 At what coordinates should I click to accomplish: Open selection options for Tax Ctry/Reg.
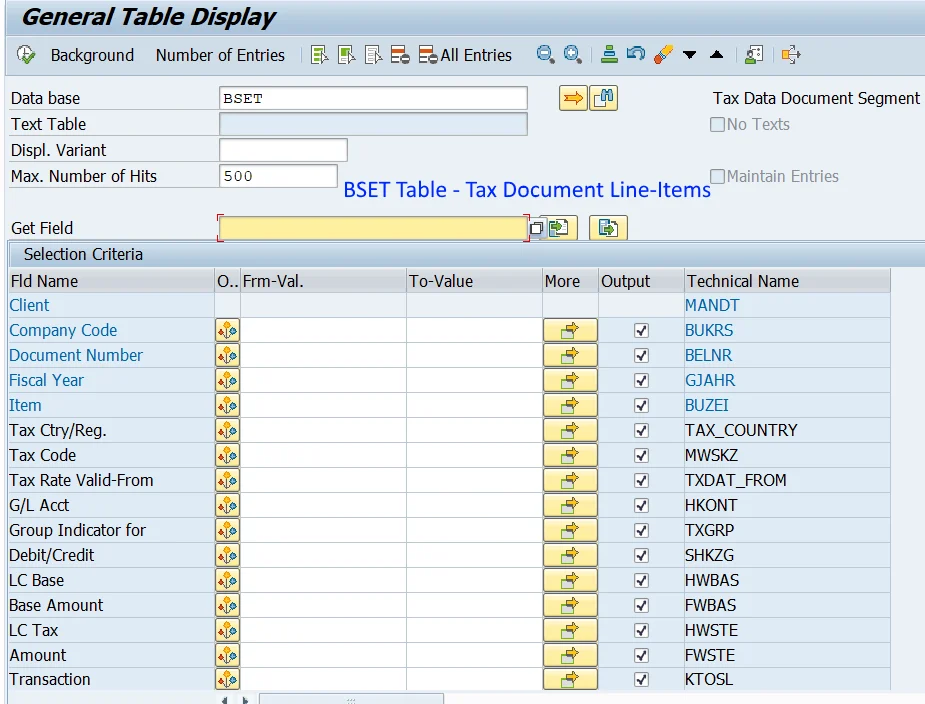(227, 431)
